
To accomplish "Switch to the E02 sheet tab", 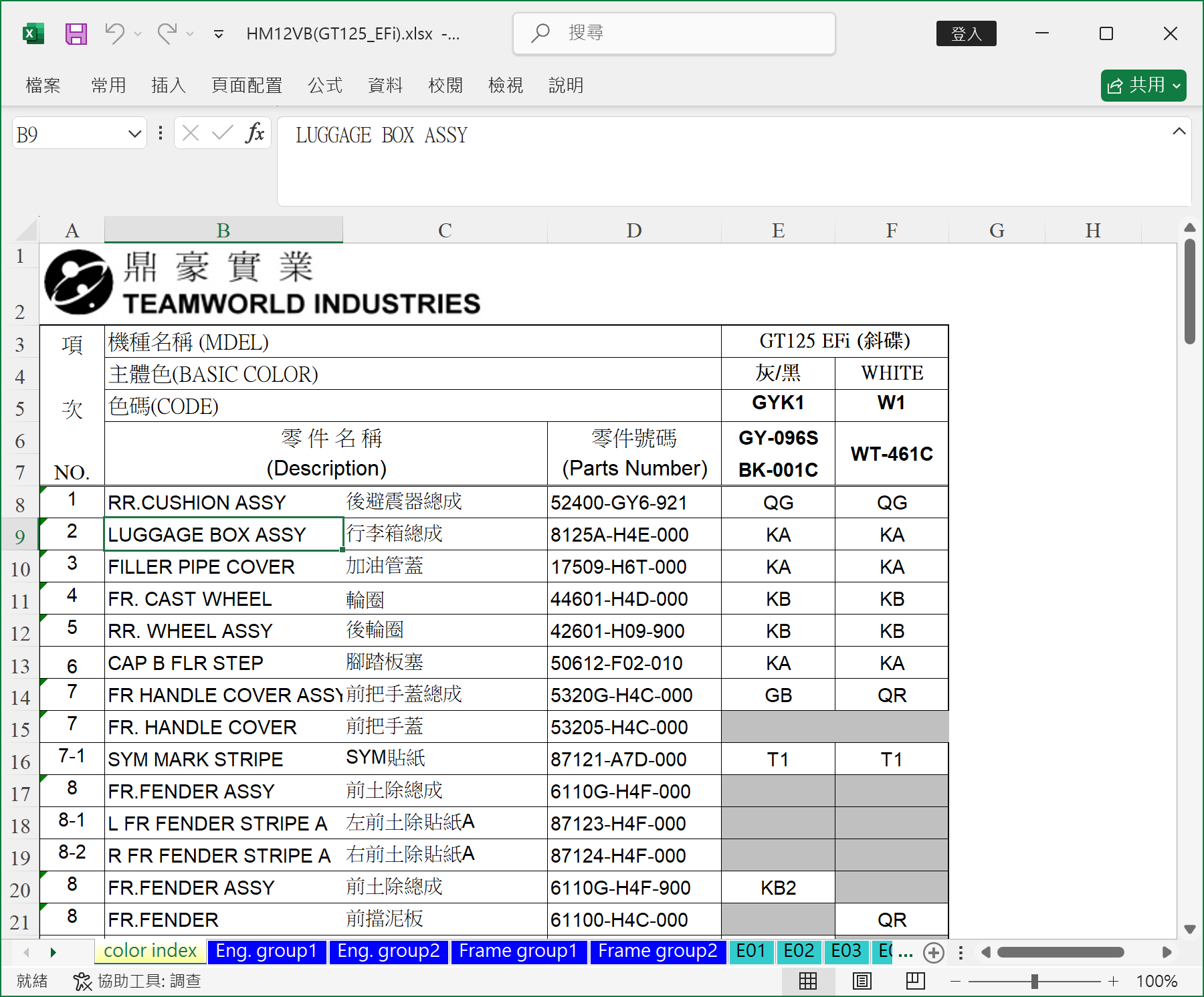I will tap(799, 951).
